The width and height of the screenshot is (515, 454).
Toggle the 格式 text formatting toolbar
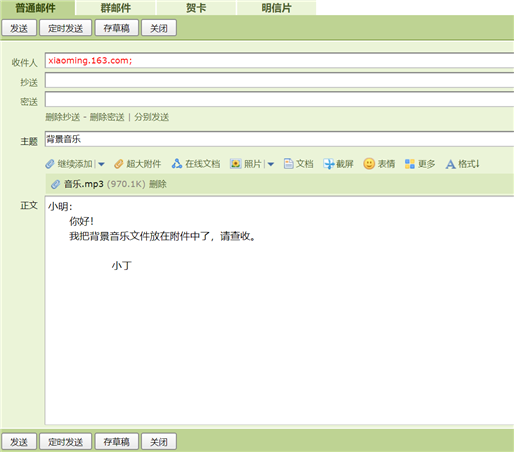point(462,164)
